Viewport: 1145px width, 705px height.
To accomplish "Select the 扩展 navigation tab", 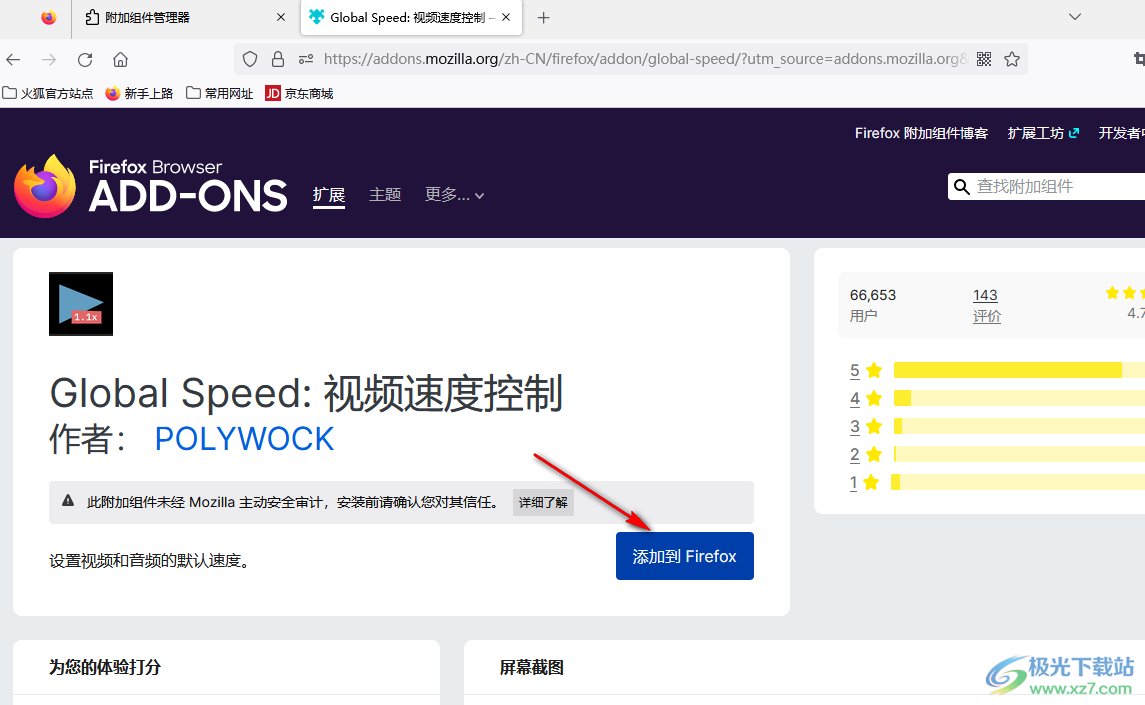I will coord(329,195).
